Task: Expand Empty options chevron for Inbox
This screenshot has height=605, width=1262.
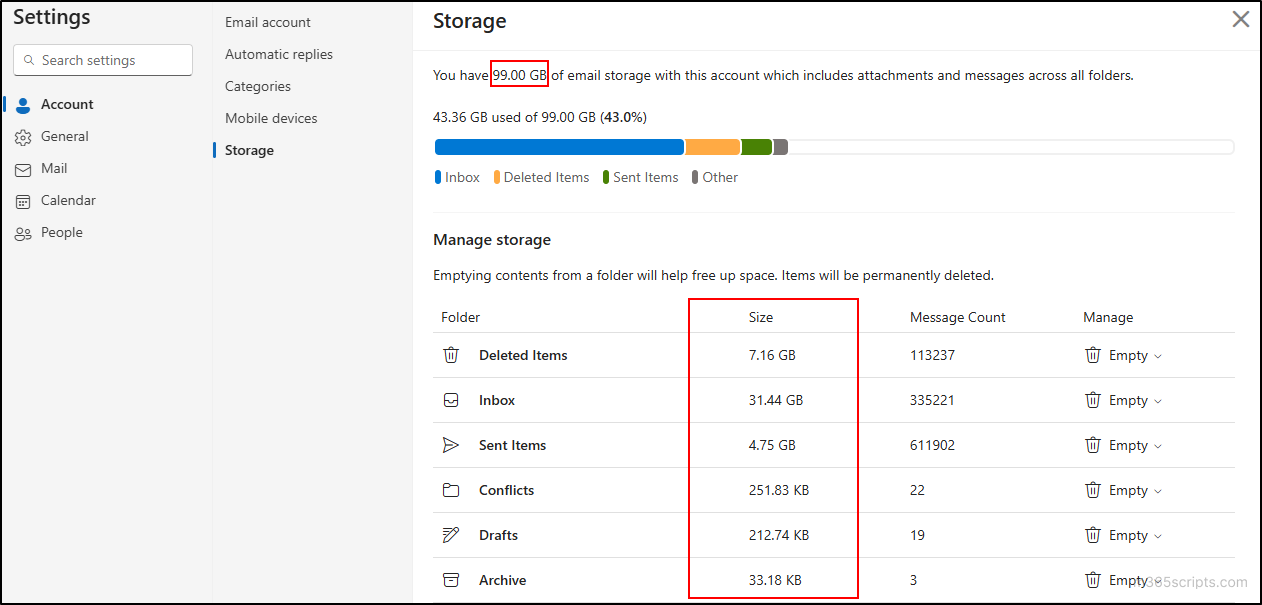Action: [1158, 402]
